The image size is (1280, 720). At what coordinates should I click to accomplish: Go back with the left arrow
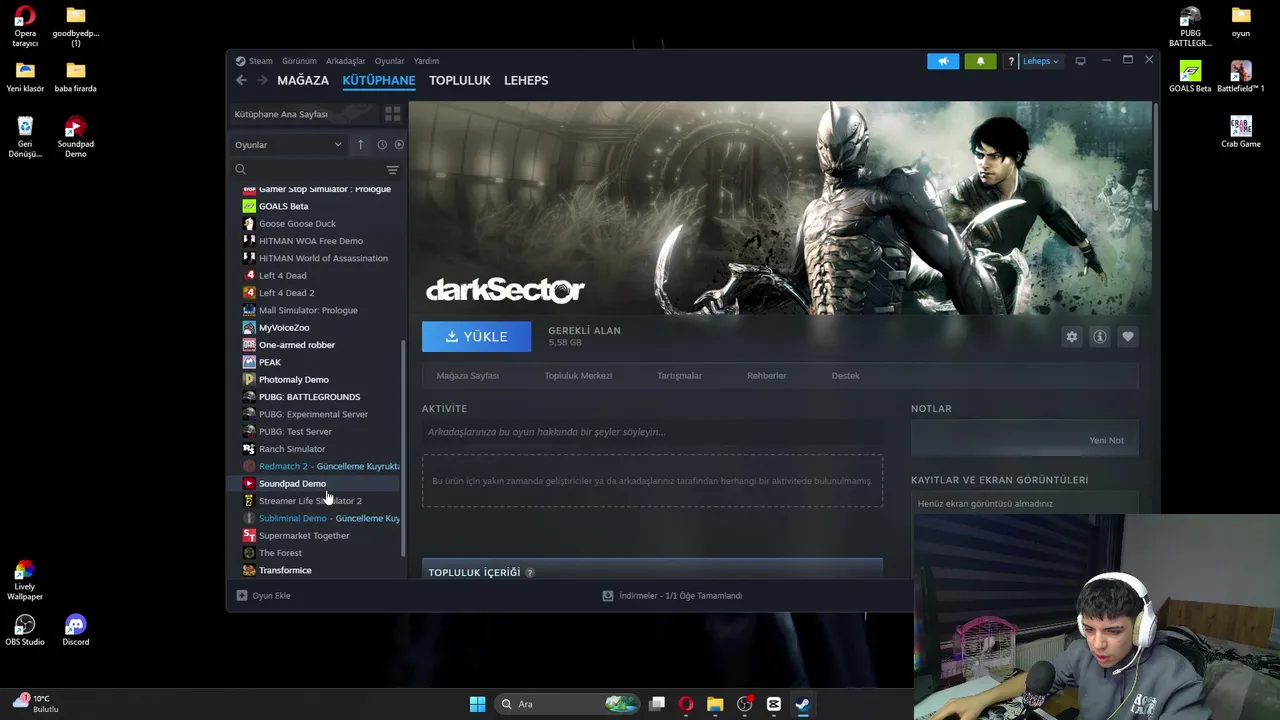tap(241, 80)
